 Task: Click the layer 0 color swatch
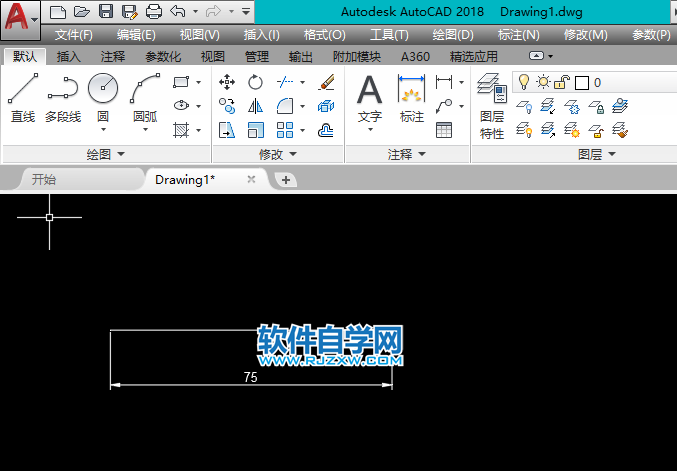click(x=582, y=82)
